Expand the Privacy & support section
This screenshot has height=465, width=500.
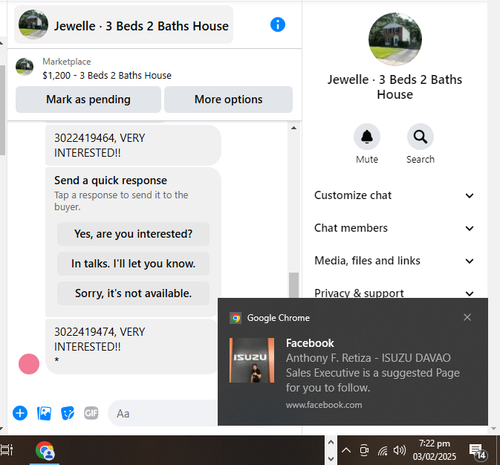394,293
